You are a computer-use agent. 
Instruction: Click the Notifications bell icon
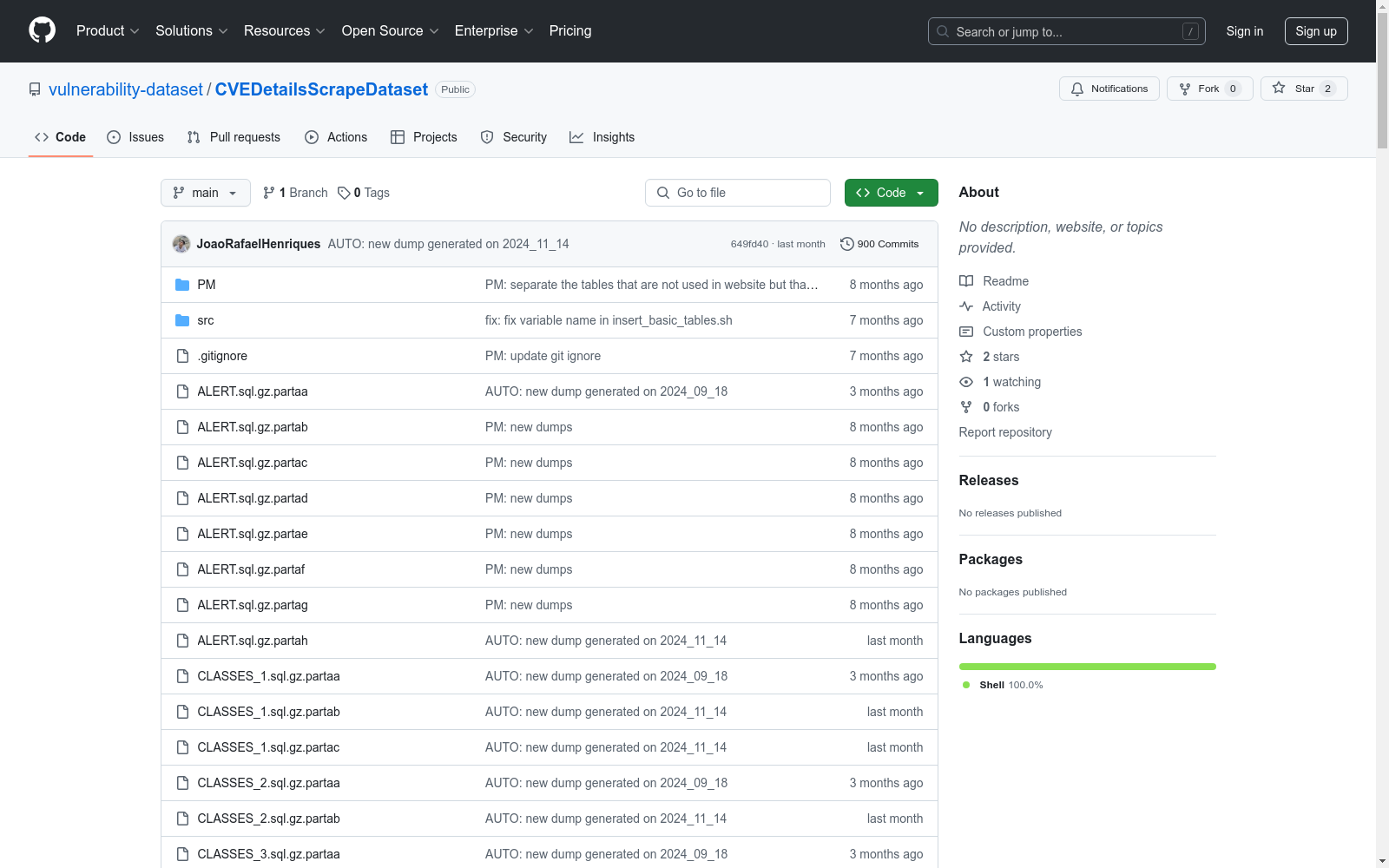[x=1077, y=89]
